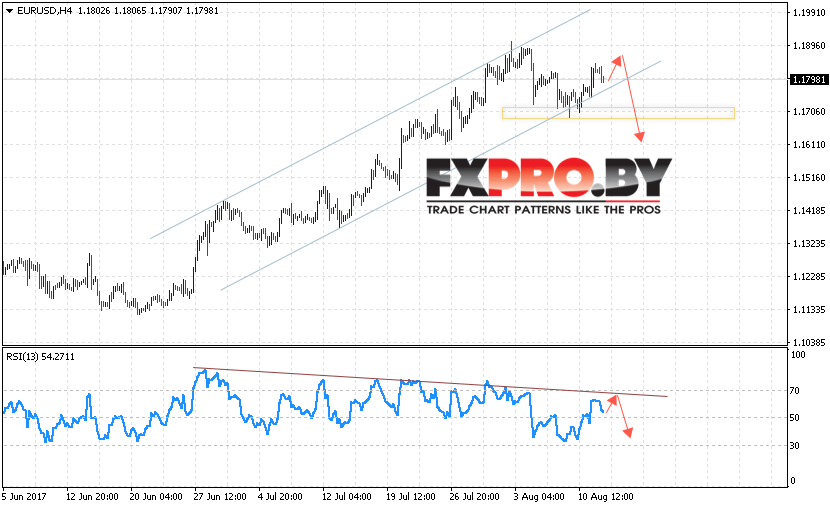This screenshot has width=830, height=508.
Task: Select RSI scale level 70
Action: click(795, 391)
